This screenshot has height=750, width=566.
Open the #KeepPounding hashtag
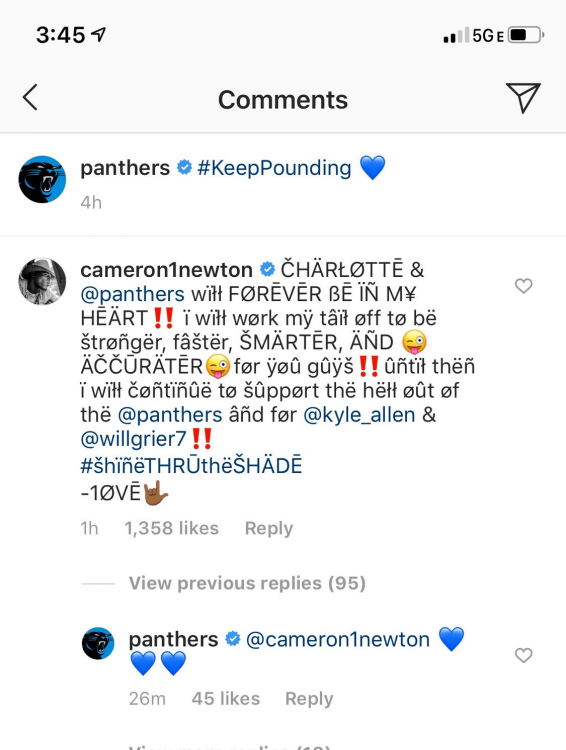274,168
